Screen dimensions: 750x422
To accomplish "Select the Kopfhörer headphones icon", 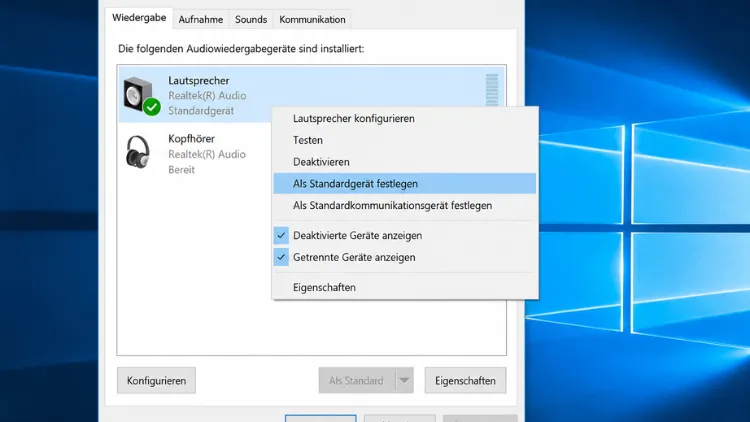I will click(x=138, y=152).
